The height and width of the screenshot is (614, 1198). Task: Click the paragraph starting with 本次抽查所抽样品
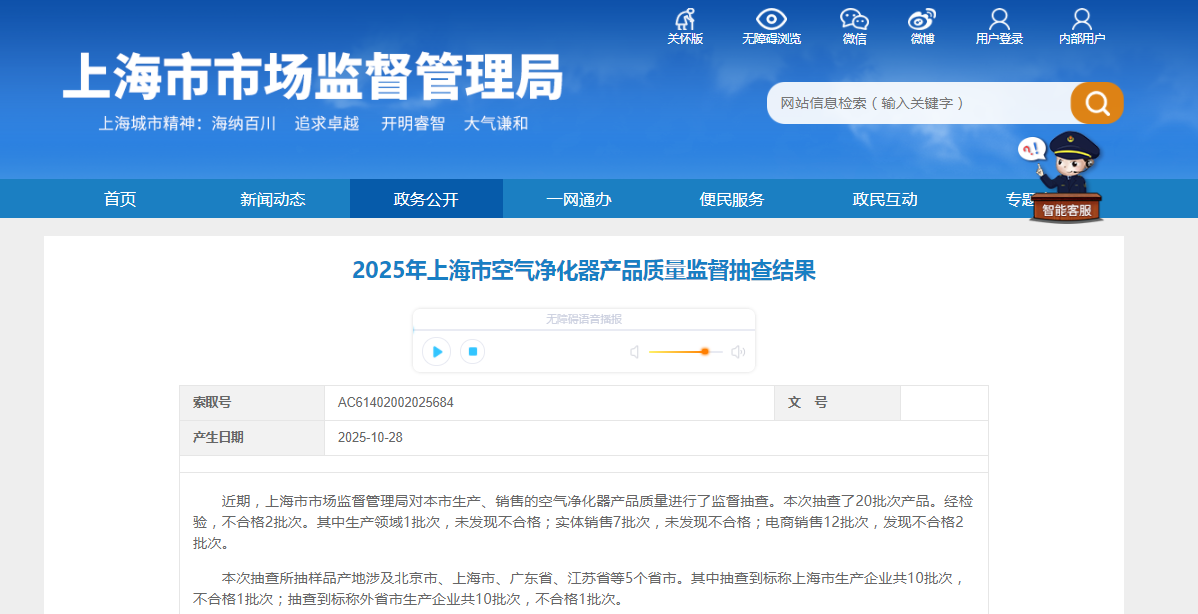[x=578, y=589]
